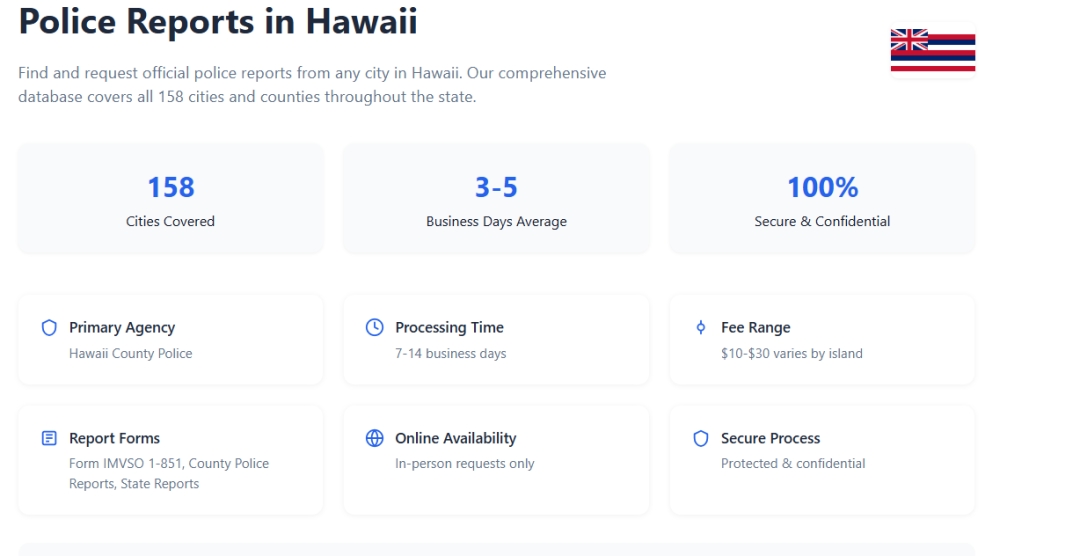Click the Processing Time heading text

point(449,328)
